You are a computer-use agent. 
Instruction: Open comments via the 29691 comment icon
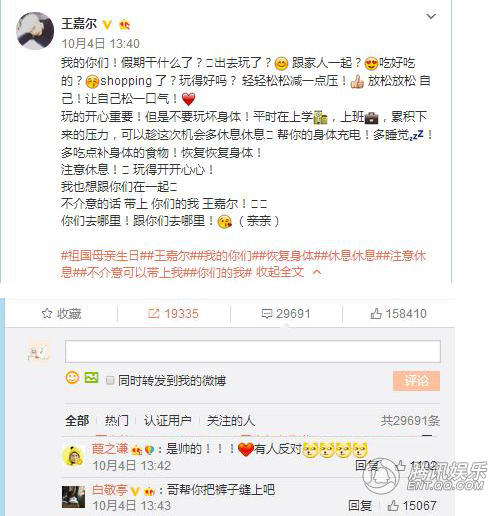tap(286, 314)
